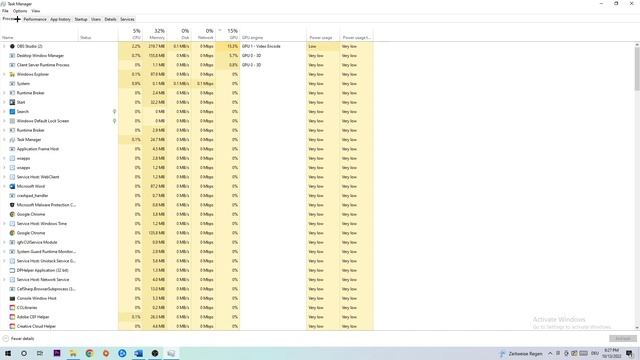
Task: Click the Task Manager process icon in list
Action: (x=12, y=140)
